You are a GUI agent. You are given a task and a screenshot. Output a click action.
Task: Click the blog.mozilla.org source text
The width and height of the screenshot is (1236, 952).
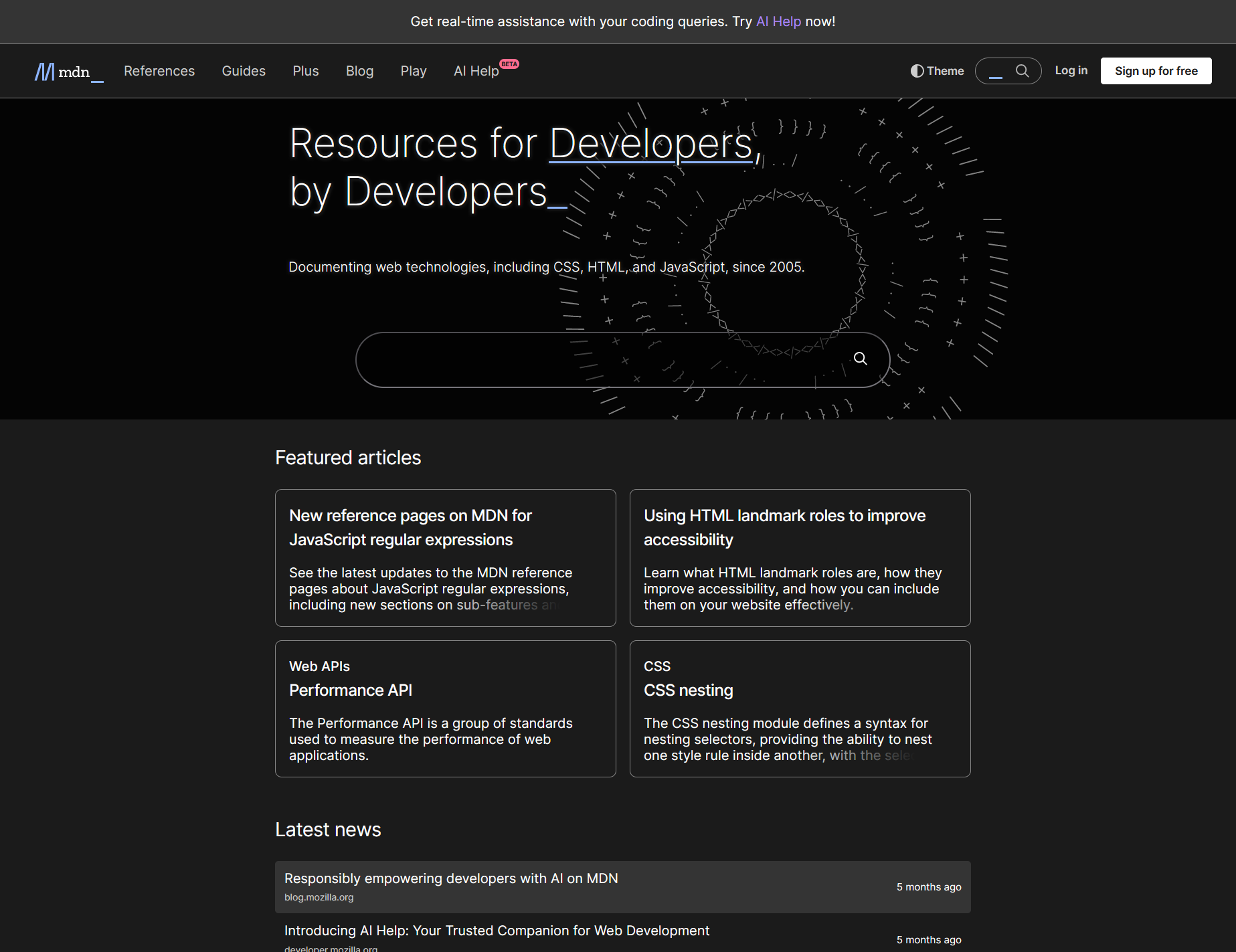point(319,897)
